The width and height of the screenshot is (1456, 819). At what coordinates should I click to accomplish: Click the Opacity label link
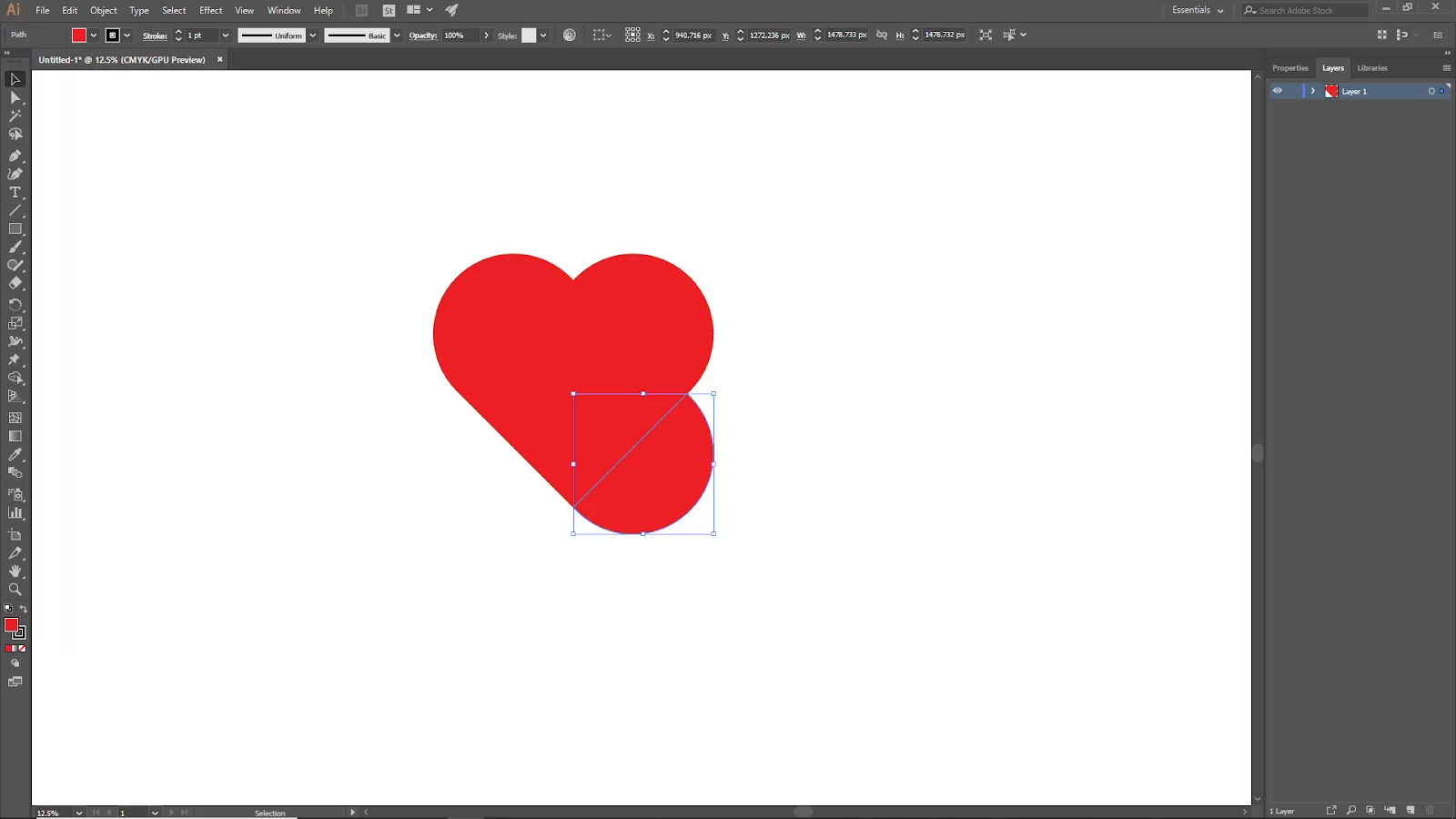coord(422,35)
